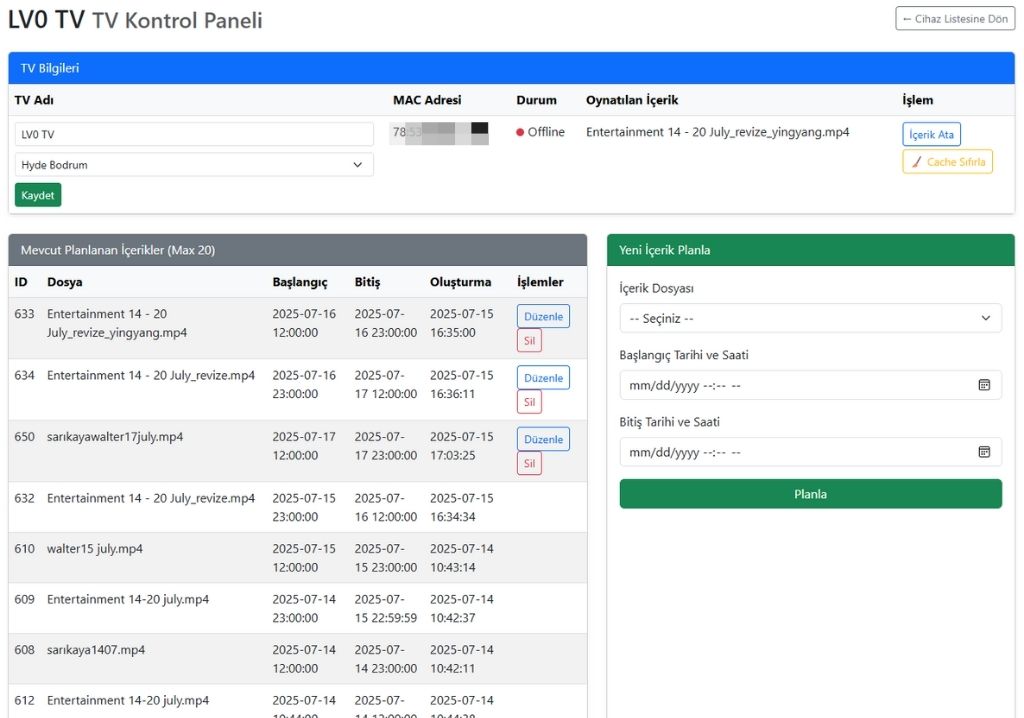This screenshot has width=1024, height=718.
Task: Remove entry 634 using Sil
Action: click(529, 402)
